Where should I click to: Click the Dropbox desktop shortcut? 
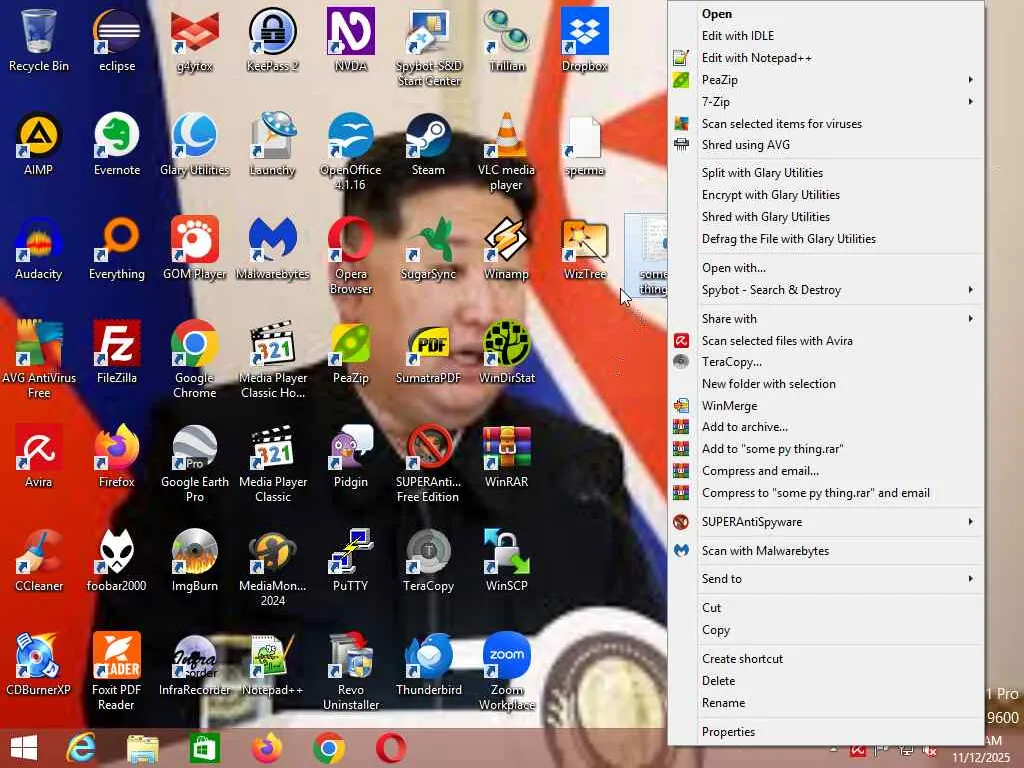[x=584, y=40]
